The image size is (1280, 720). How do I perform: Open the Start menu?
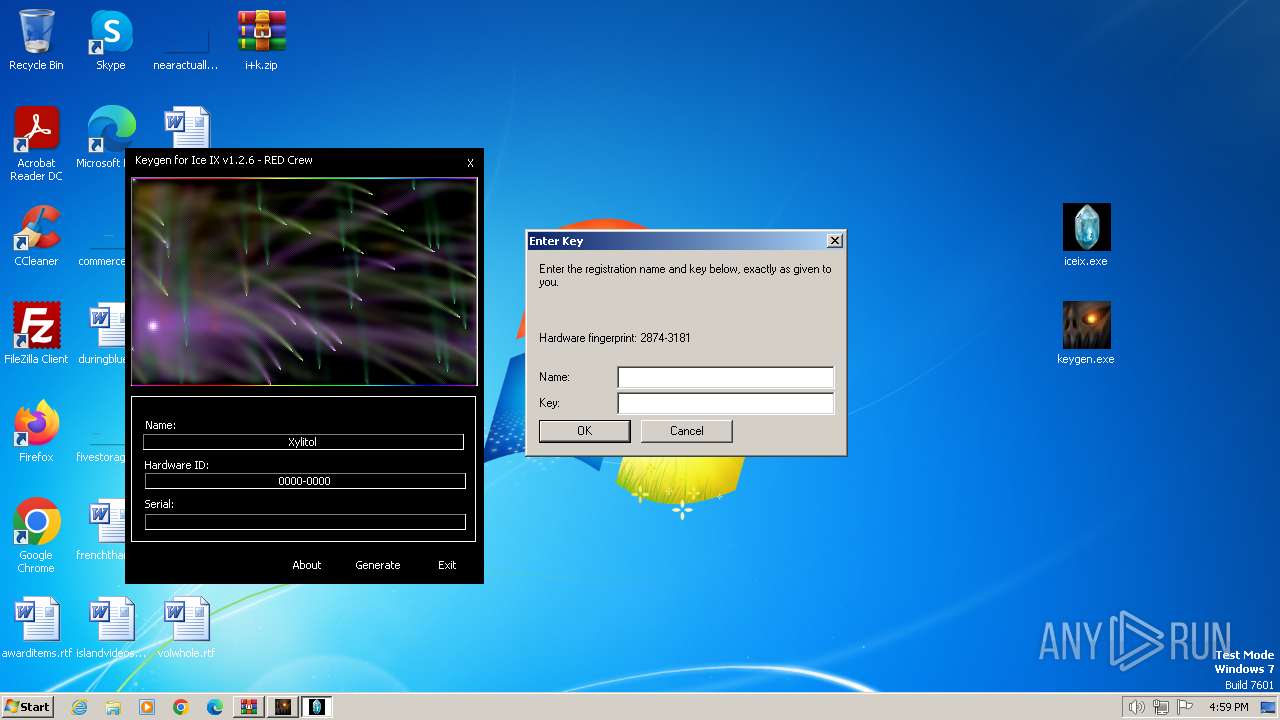tap(28, 707)
